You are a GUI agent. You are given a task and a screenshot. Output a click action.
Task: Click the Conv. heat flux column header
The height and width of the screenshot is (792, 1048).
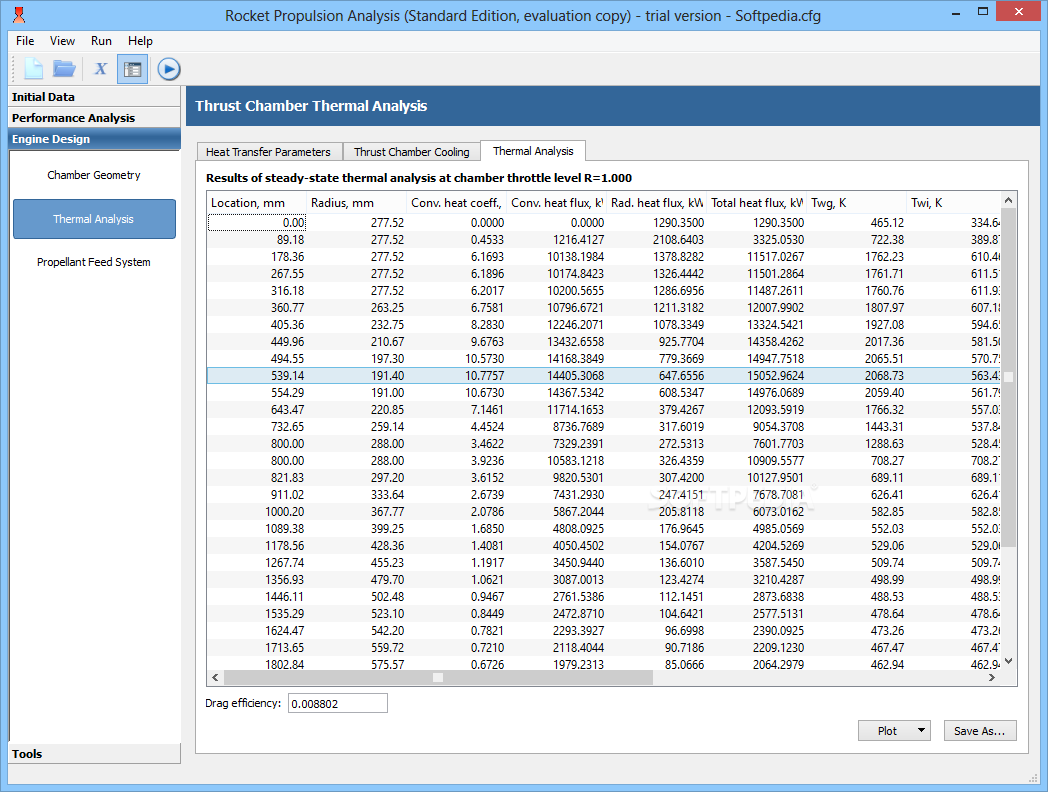coord(557,203)
